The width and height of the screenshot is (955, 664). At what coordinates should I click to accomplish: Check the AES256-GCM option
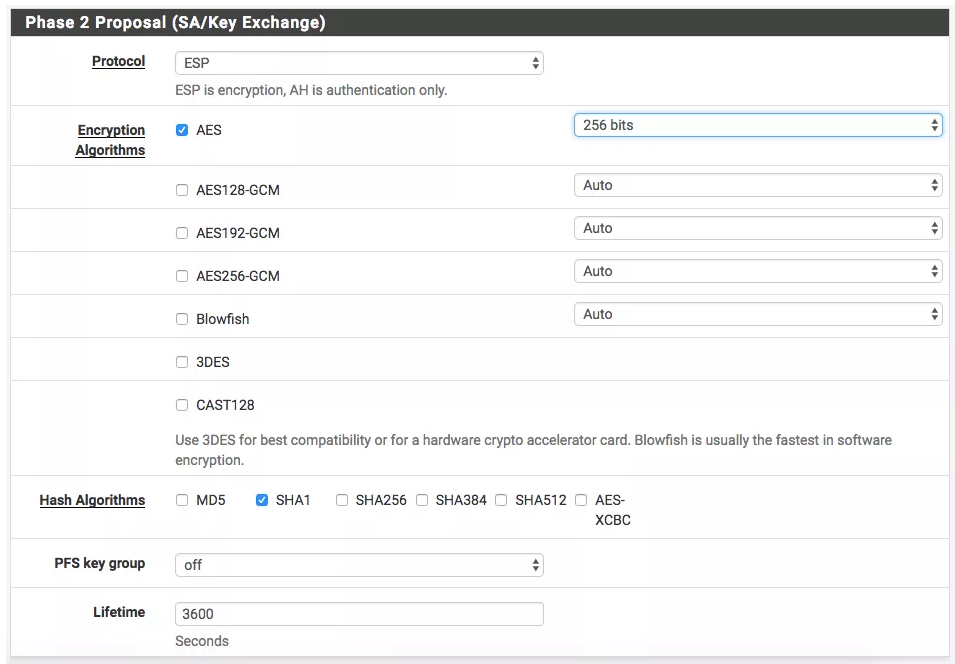coord(182,276)
